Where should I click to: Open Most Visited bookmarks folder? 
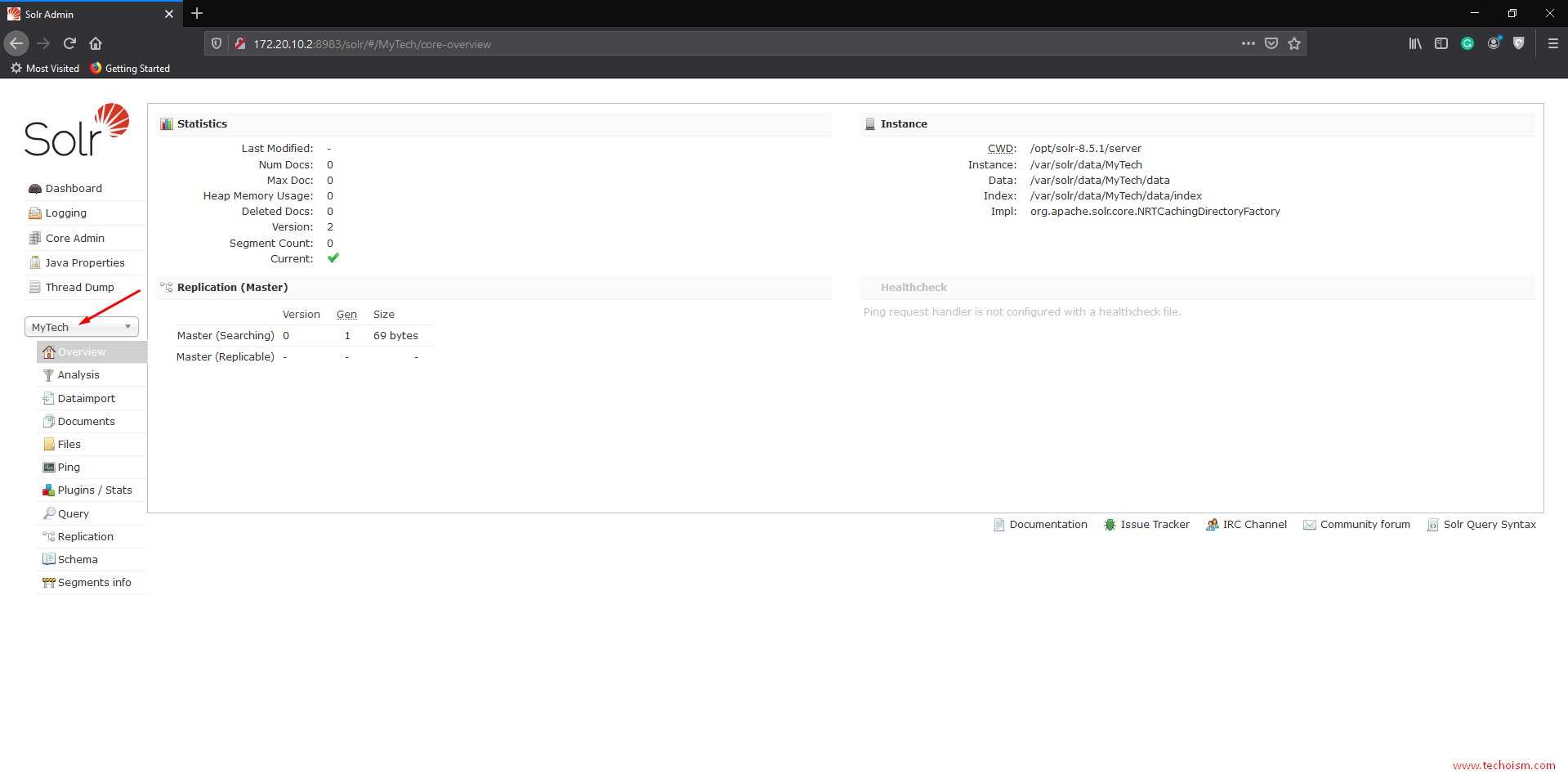(x=45, y=69)
